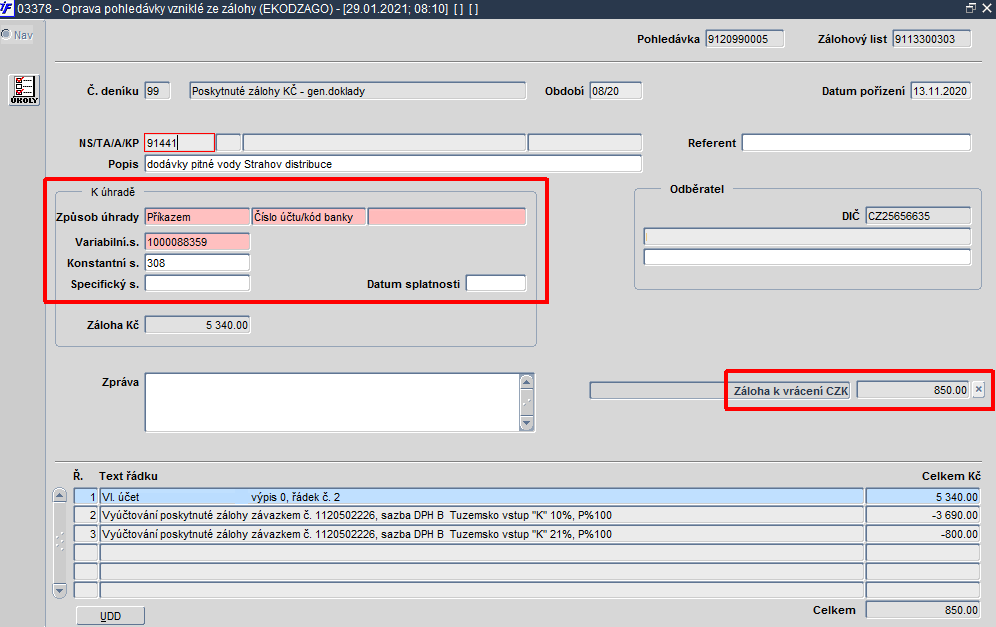Click the Pohledávka field 9120990005
The height and width of the screenshot is (627, 996).
744,39
